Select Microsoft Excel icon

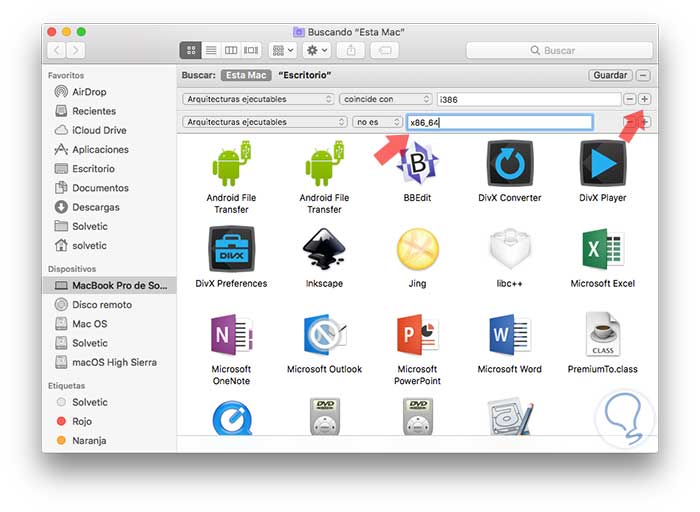[603, 249]
